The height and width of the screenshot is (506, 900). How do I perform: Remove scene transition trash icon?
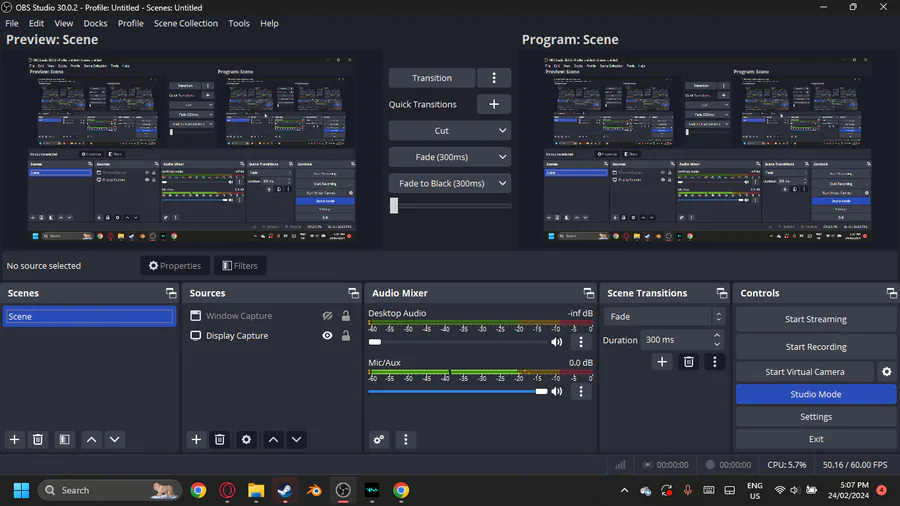(x=689, y=362)
